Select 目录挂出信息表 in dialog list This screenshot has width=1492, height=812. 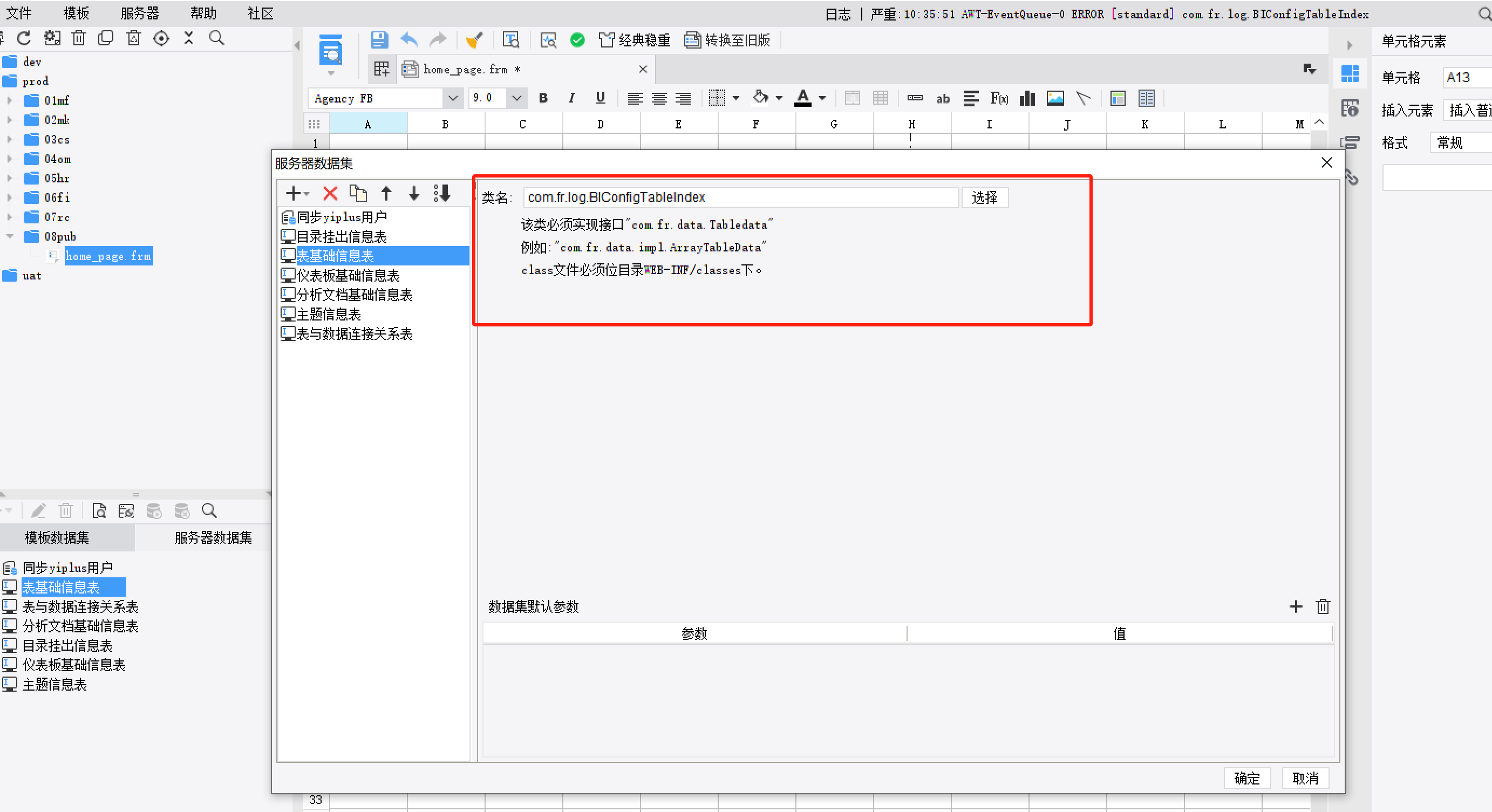(341, 236)
